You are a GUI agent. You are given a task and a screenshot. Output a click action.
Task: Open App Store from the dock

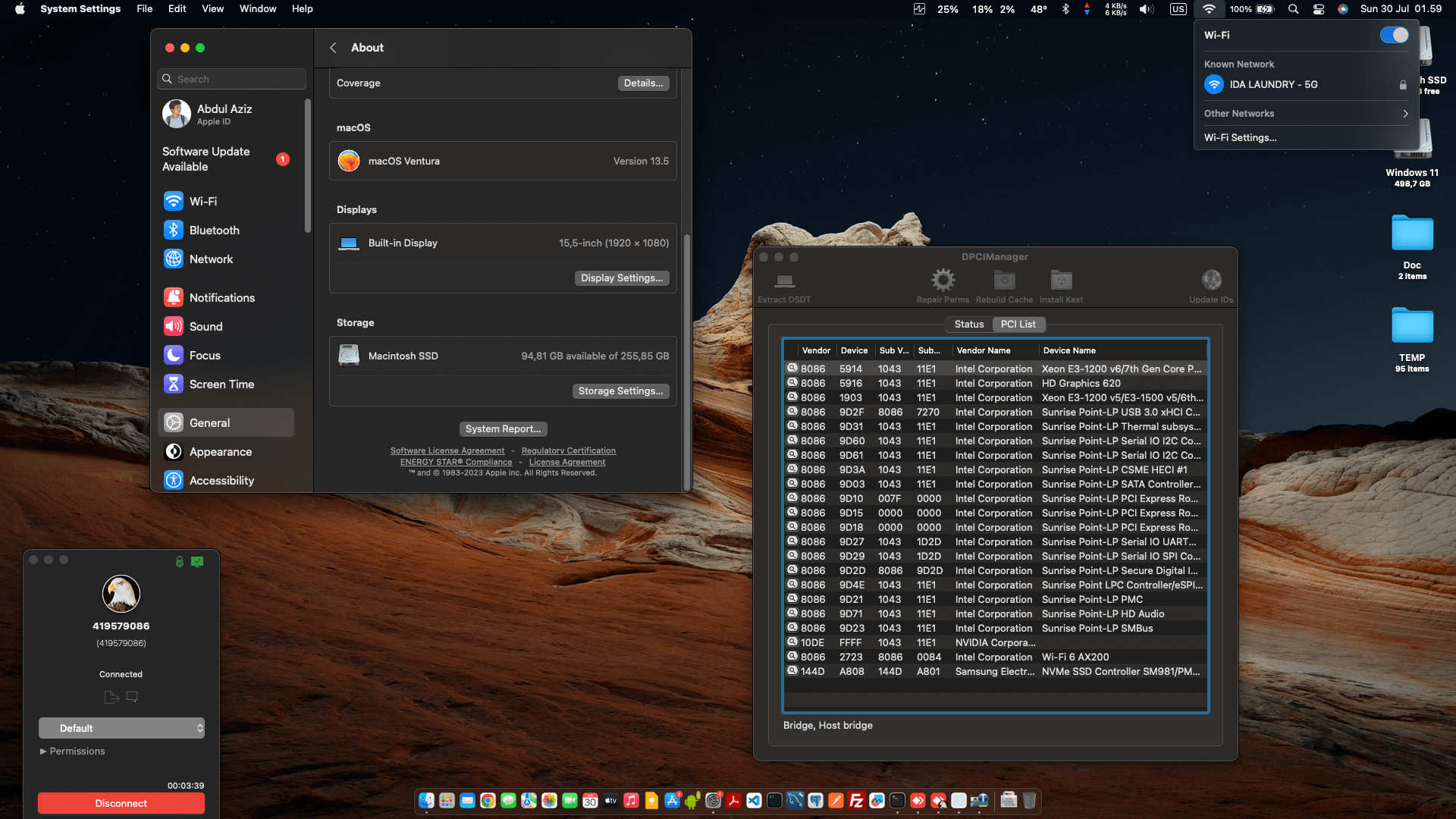[x=672, y=800]
